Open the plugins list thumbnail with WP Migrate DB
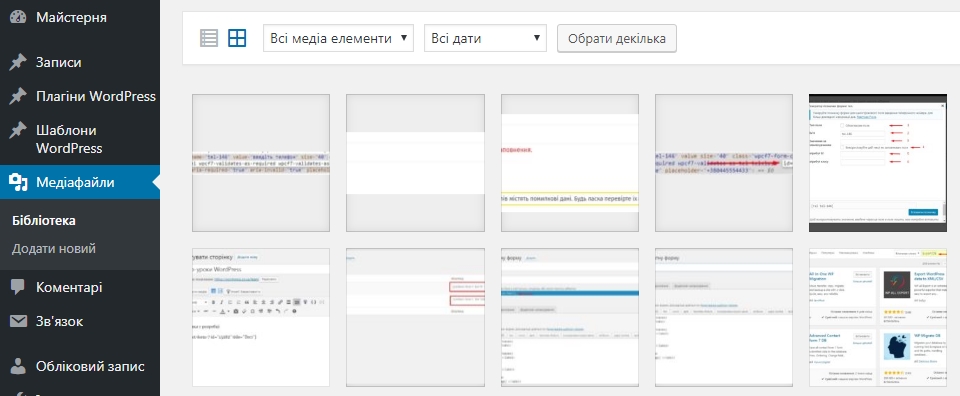This screenshot has width=960, height=396. [x=878, y=317]
